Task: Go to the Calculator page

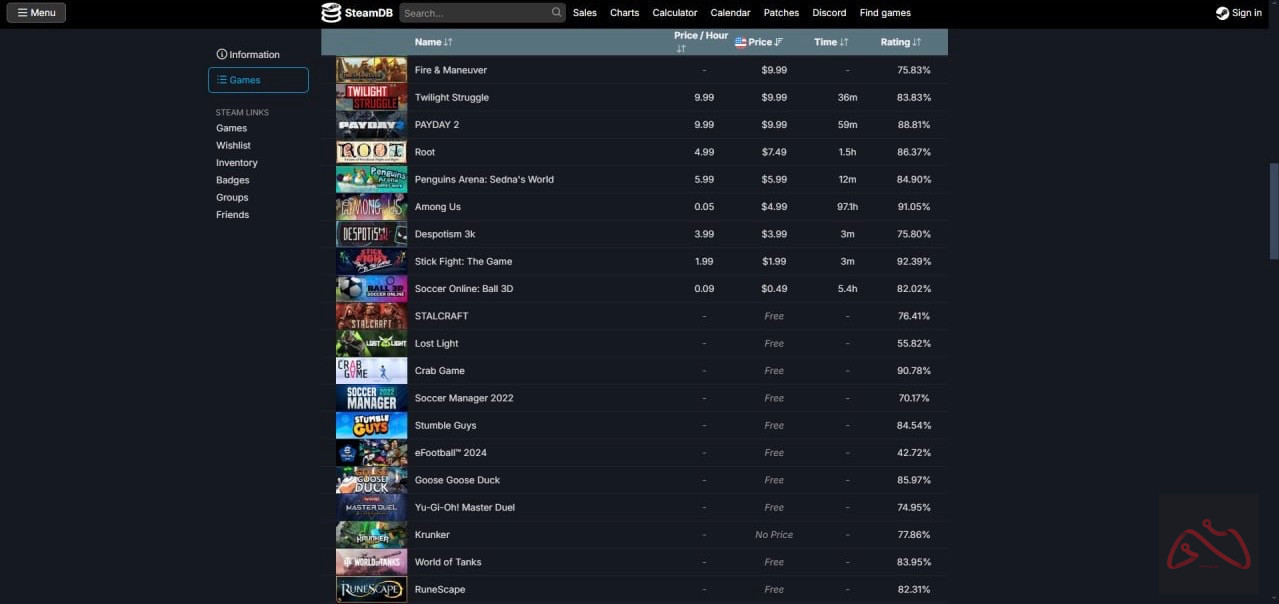Action: coord(674,13)
